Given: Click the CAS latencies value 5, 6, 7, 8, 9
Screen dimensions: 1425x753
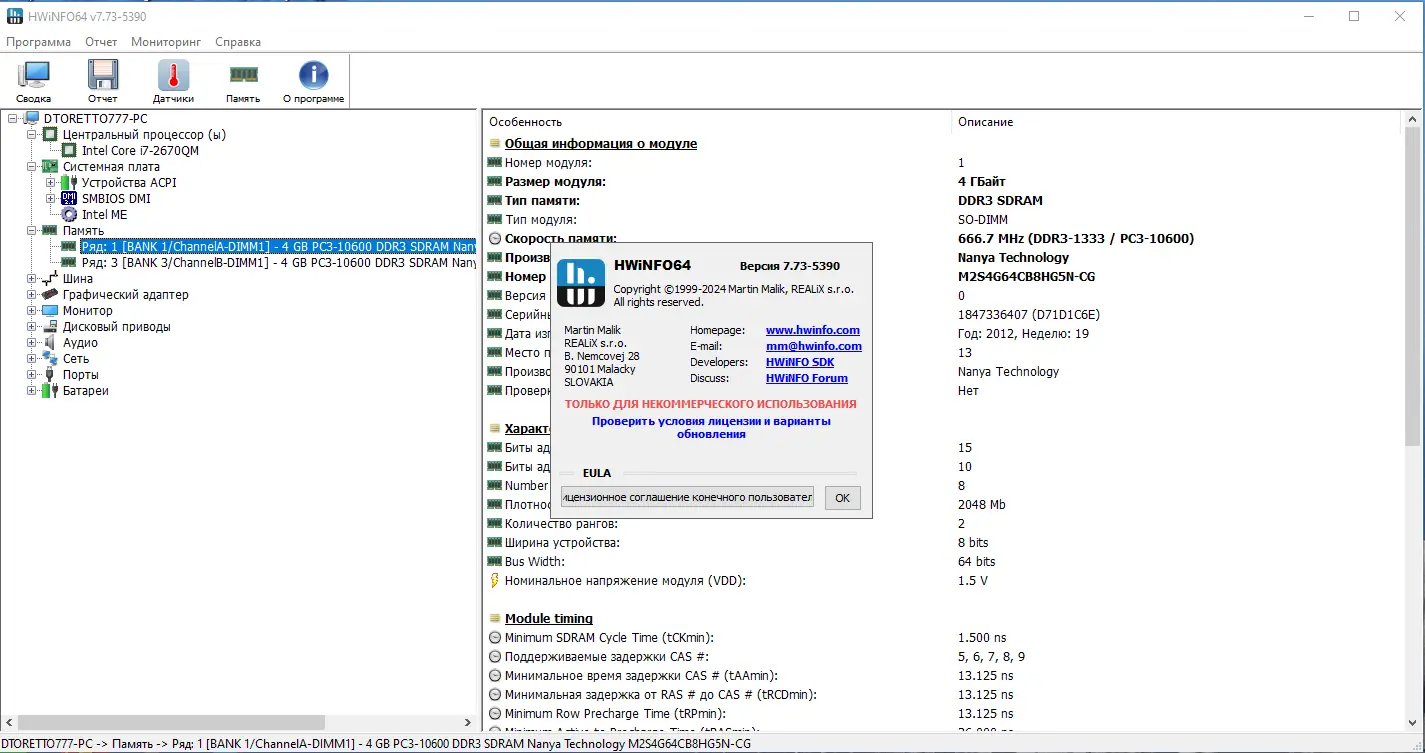Looking at the screenshot, I should tap(991, 656).
